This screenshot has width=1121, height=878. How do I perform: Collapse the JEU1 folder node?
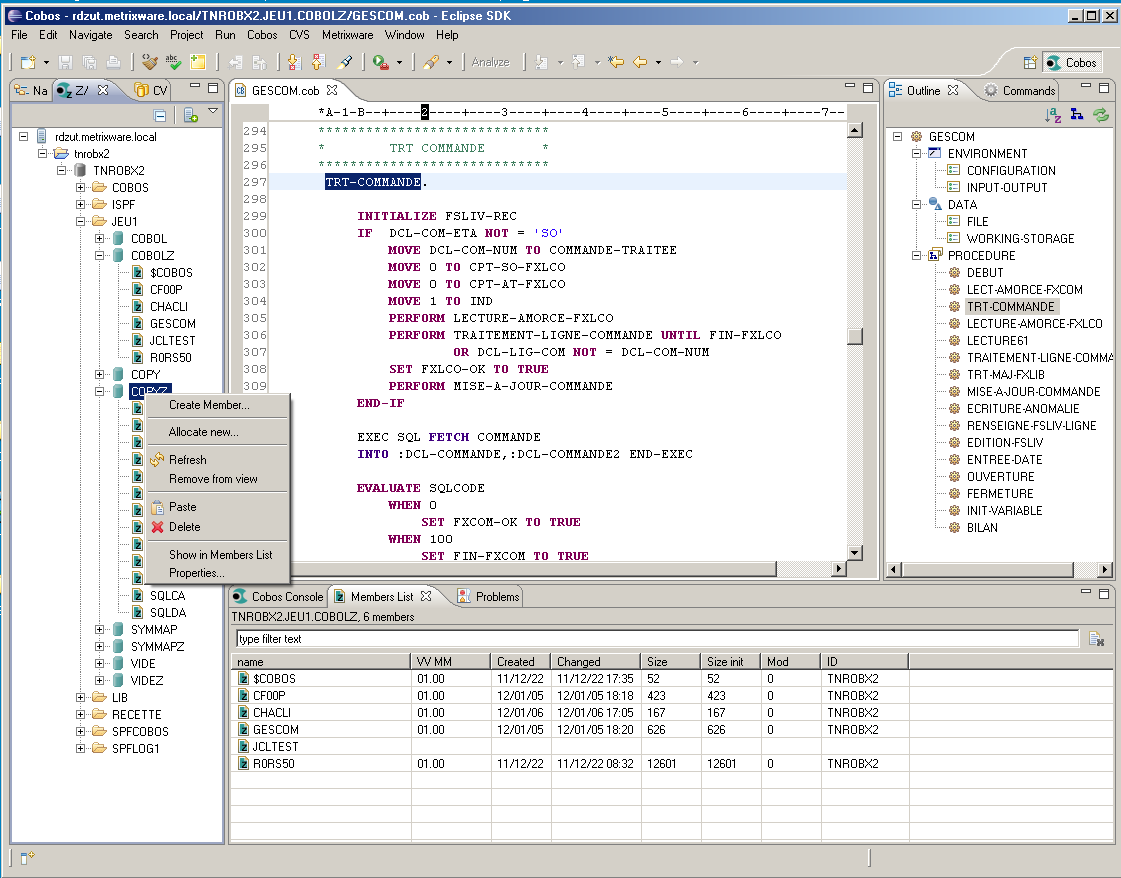point(81,222)
